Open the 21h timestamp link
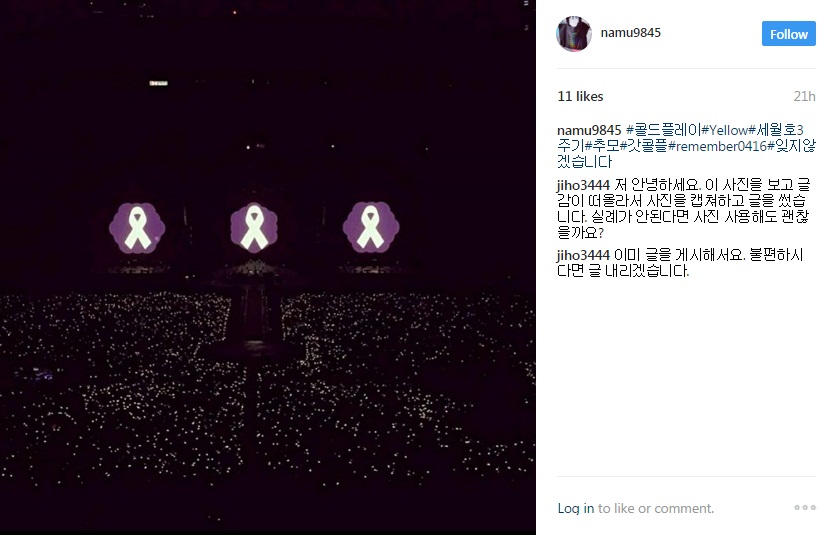 pyautogui.click(x=805, y=97)
